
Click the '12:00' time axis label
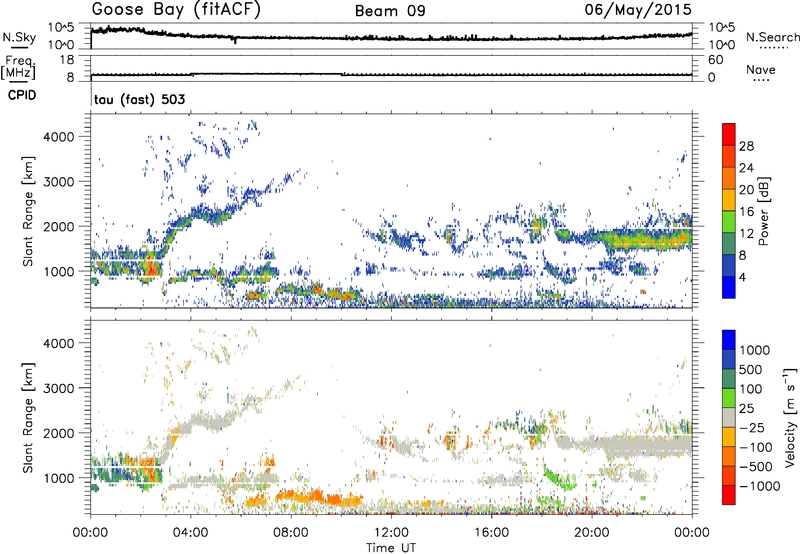[x=391, y=533]
